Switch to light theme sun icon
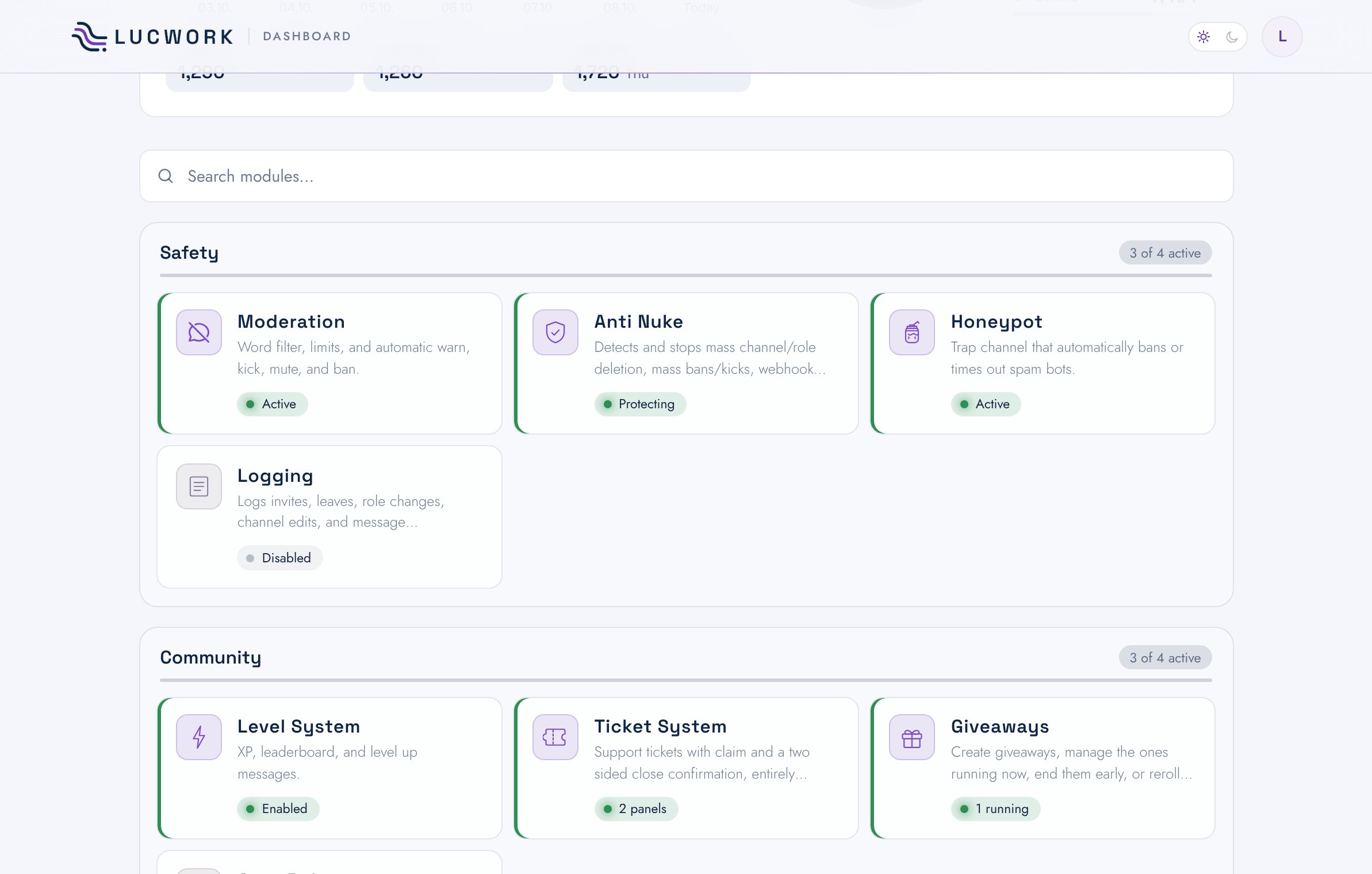The height and width of the screenshot is (874, 1372). point(1204,37)
